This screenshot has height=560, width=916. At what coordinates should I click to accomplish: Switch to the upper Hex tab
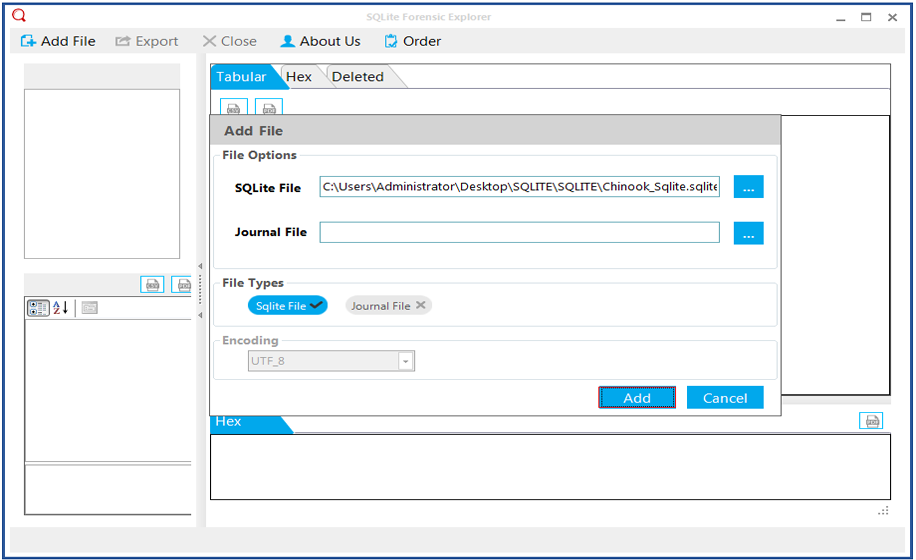pos(299,76)
